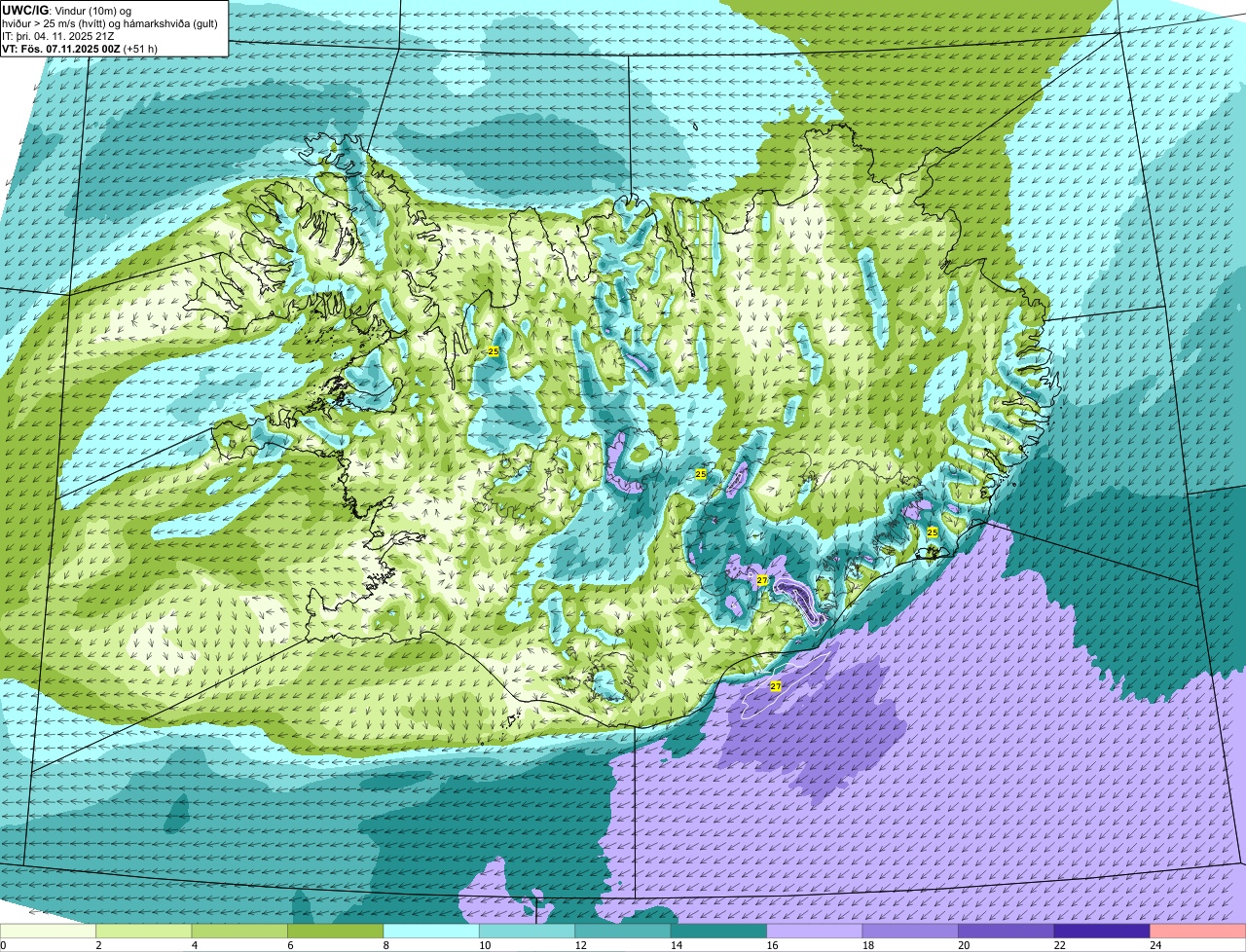Click the "2" label on the wind scale
Screen dimensions: 1246x952
98,945
